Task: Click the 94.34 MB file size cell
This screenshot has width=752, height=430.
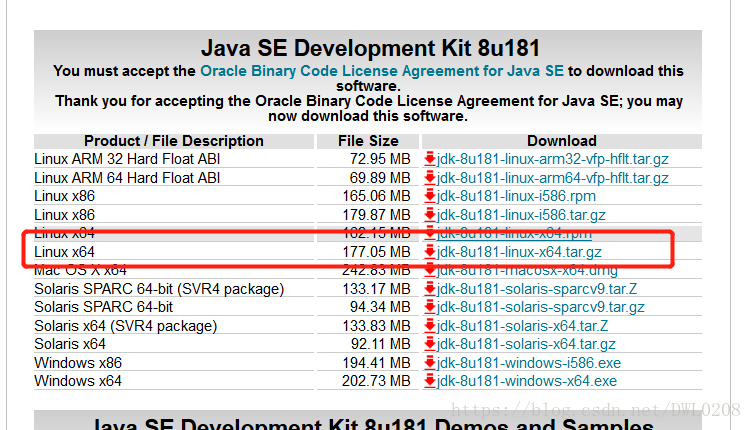Action: [380, 307]
